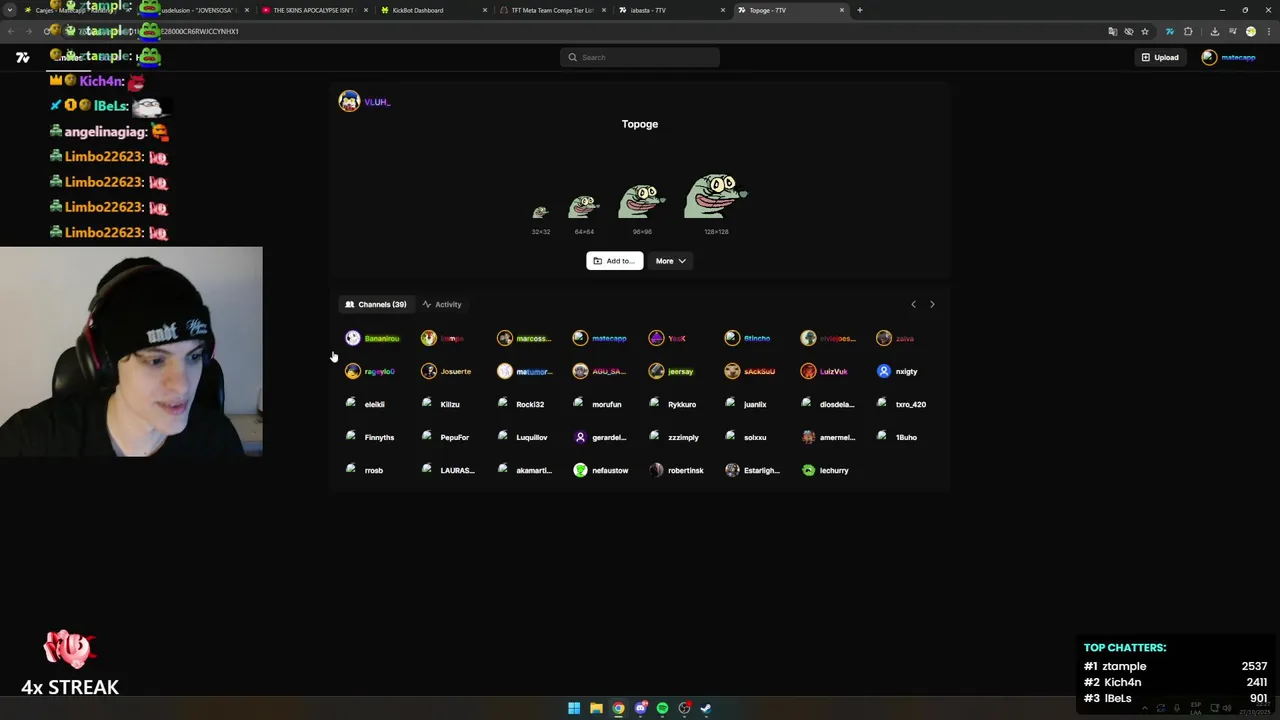The width and height of the screenshot is (1280, 720).
Task: Switch to the Activity tab
Action: pyautogui.click(x=441, y=304)
